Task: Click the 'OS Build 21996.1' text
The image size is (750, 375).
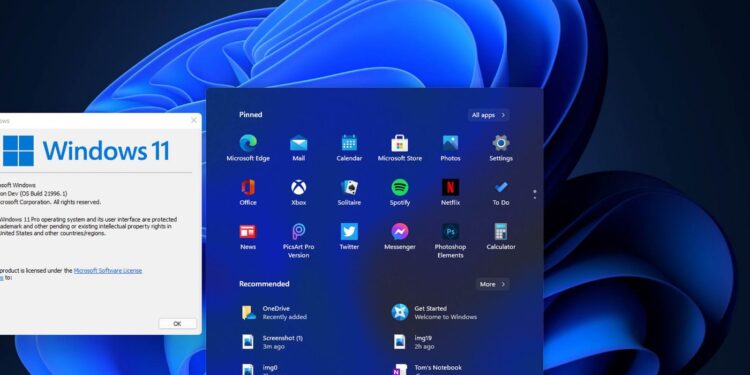Action: pyautogui.click(x=44, y=194)
